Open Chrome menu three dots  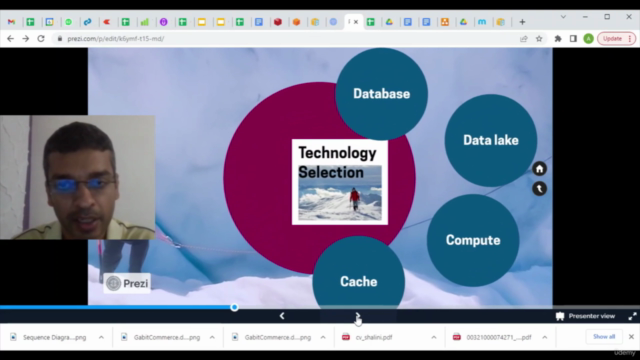point(630,39)
